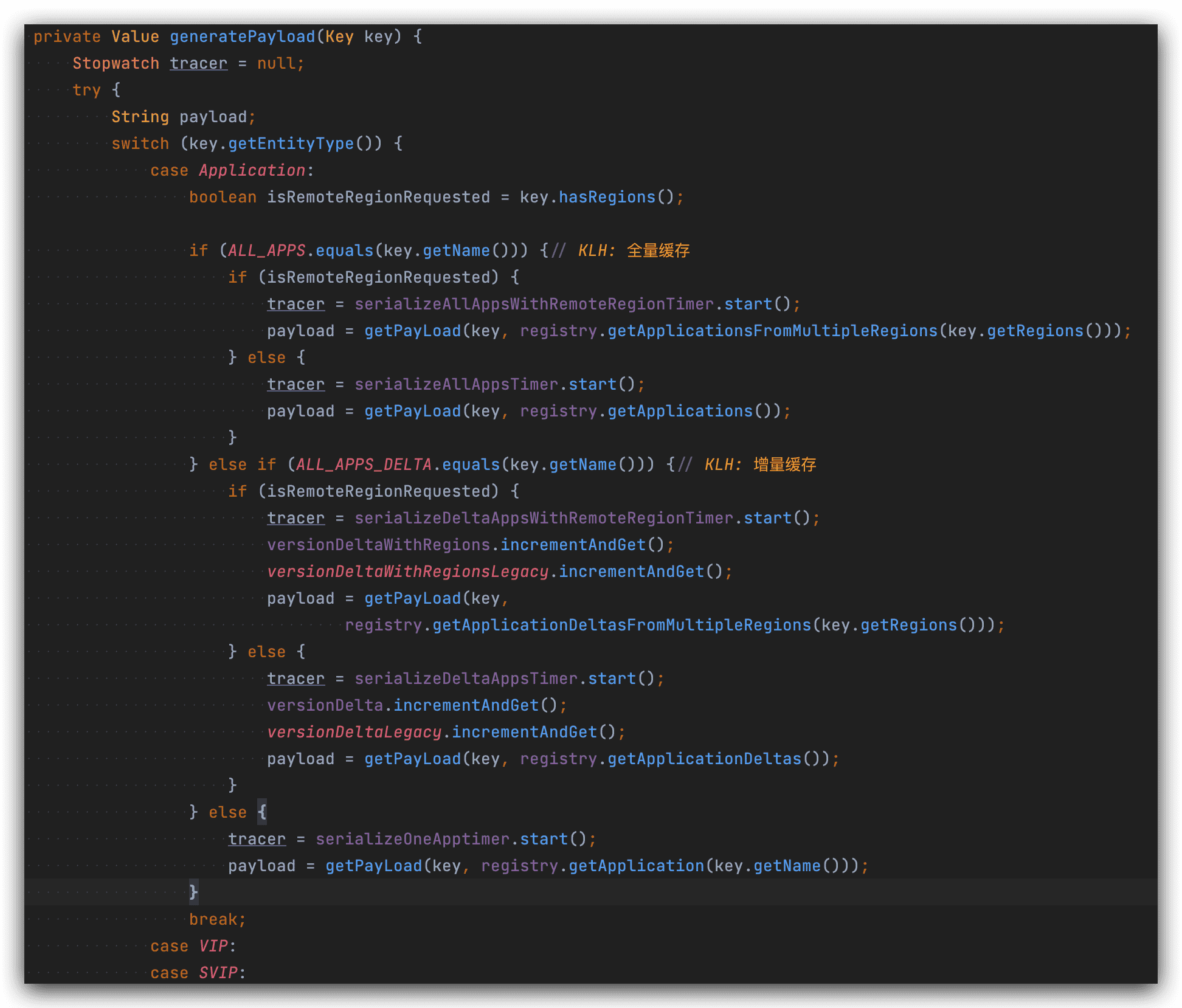Screen dimensions: 1182x1008
Task: Click the ALL_APPS constant
Action: click(x=267, y=251)
